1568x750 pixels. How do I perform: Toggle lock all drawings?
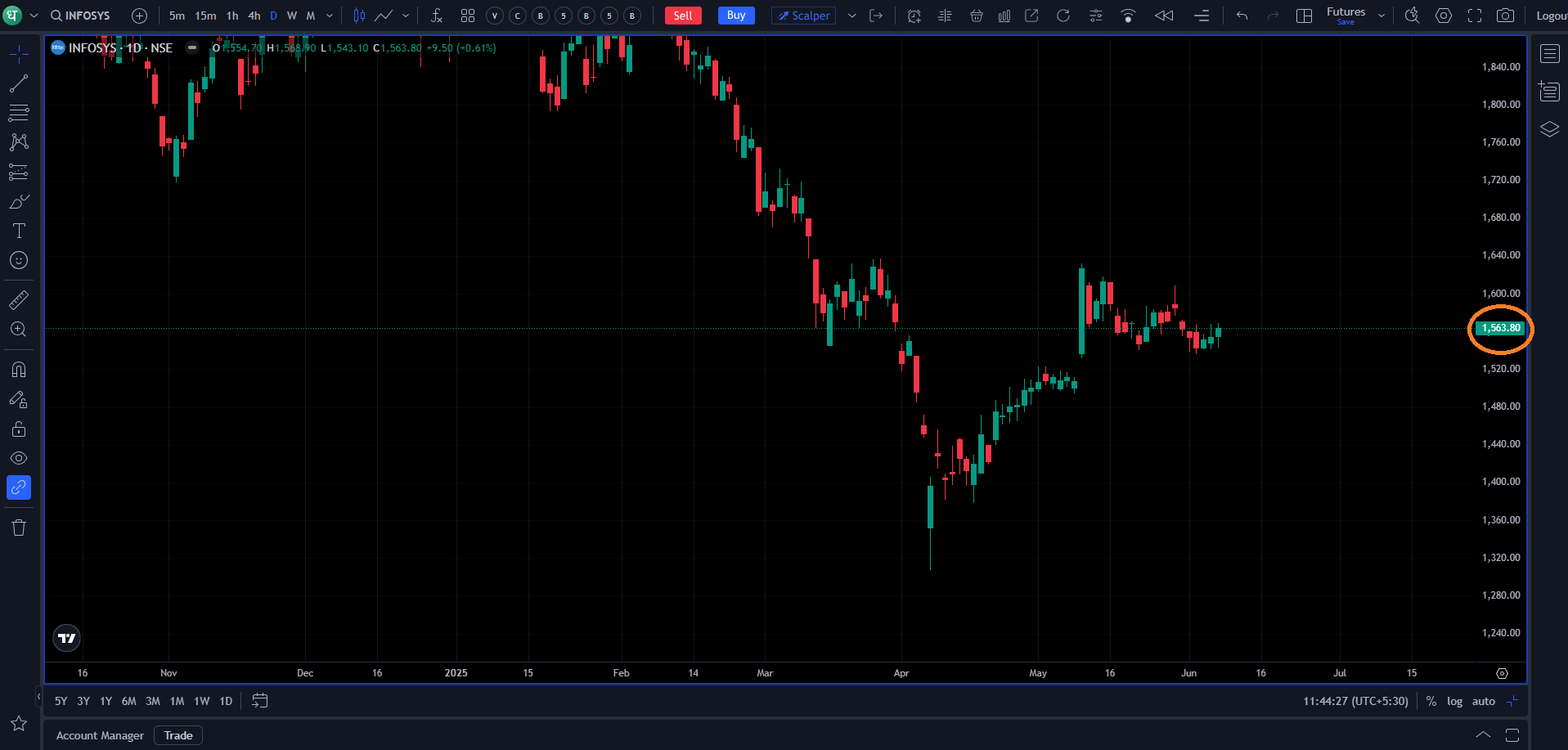coord(19,429)
